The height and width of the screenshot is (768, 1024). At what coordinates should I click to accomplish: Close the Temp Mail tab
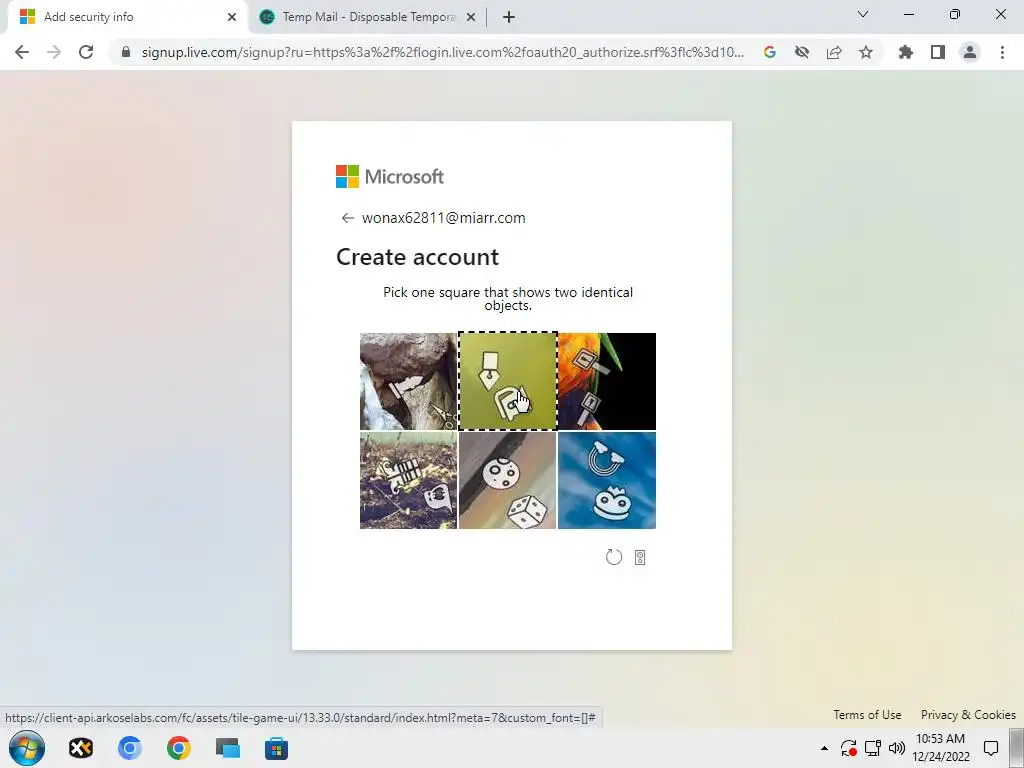(x=470, y=17)
